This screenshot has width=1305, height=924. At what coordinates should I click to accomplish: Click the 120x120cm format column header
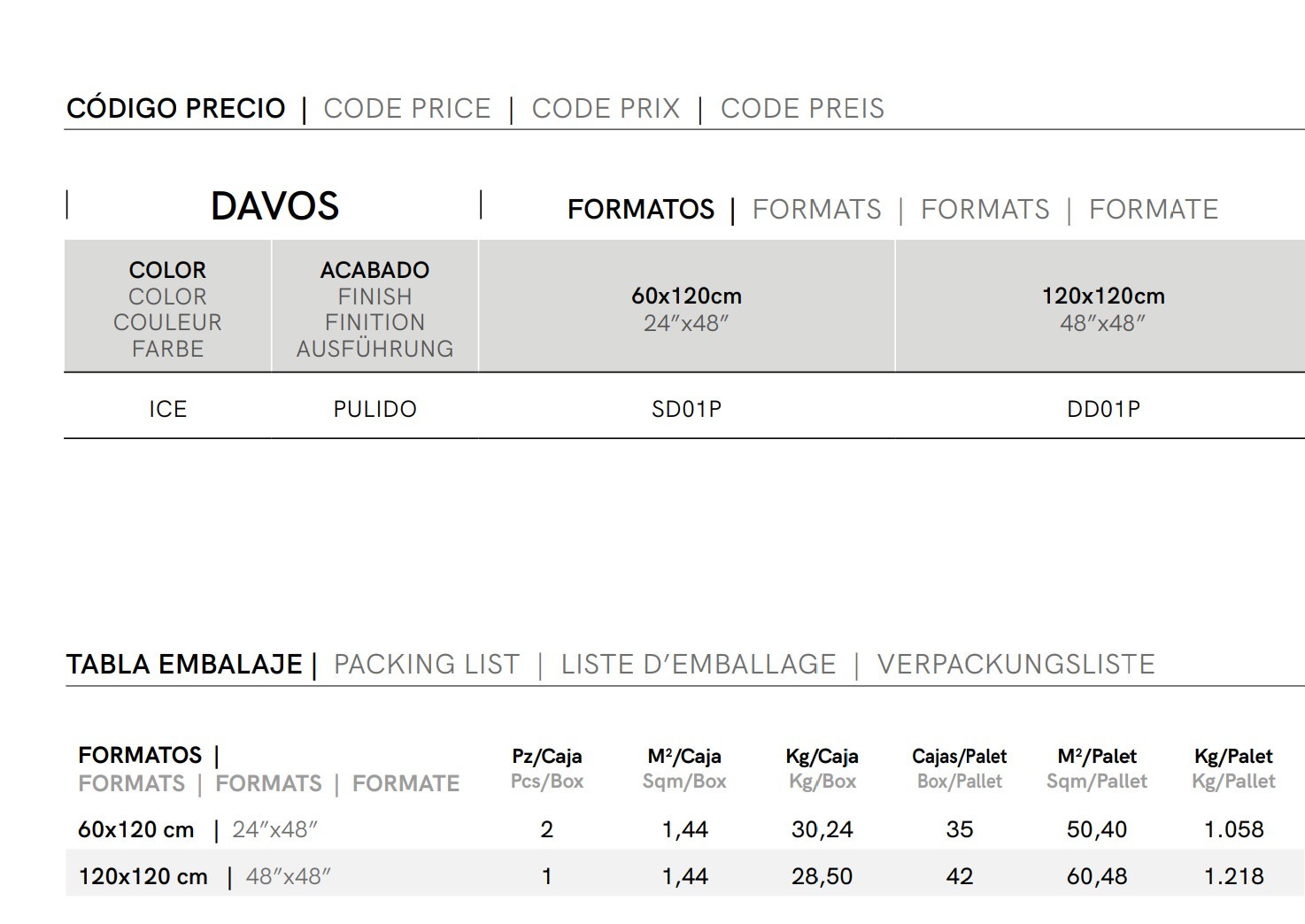[x=1103, y=296]
